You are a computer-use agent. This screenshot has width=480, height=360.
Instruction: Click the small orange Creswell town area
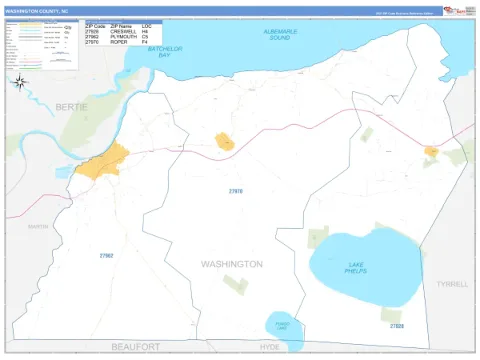(431, 151)
